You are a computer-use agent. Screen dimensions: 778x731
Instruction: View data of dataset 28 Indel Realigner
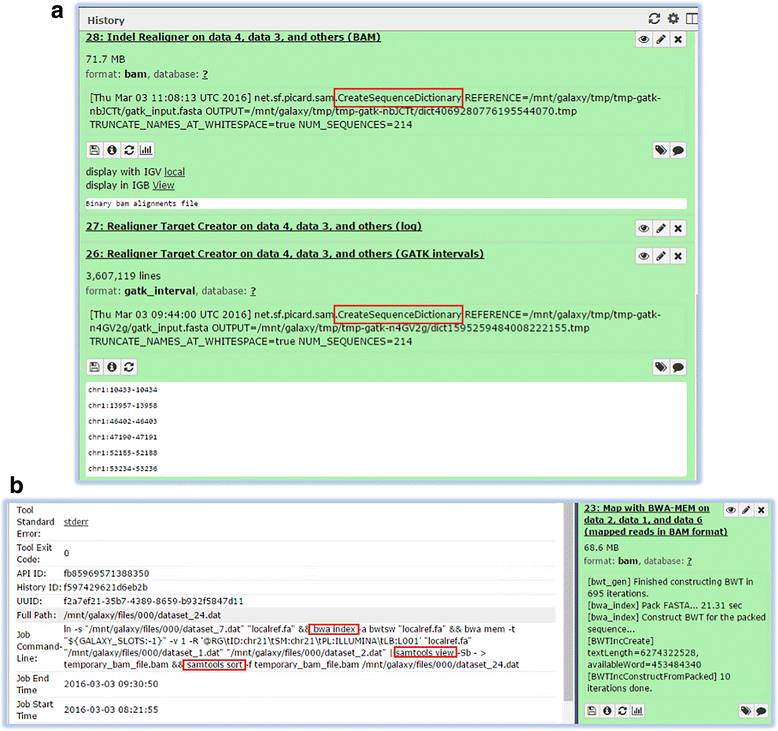click(x=644, y=39)
